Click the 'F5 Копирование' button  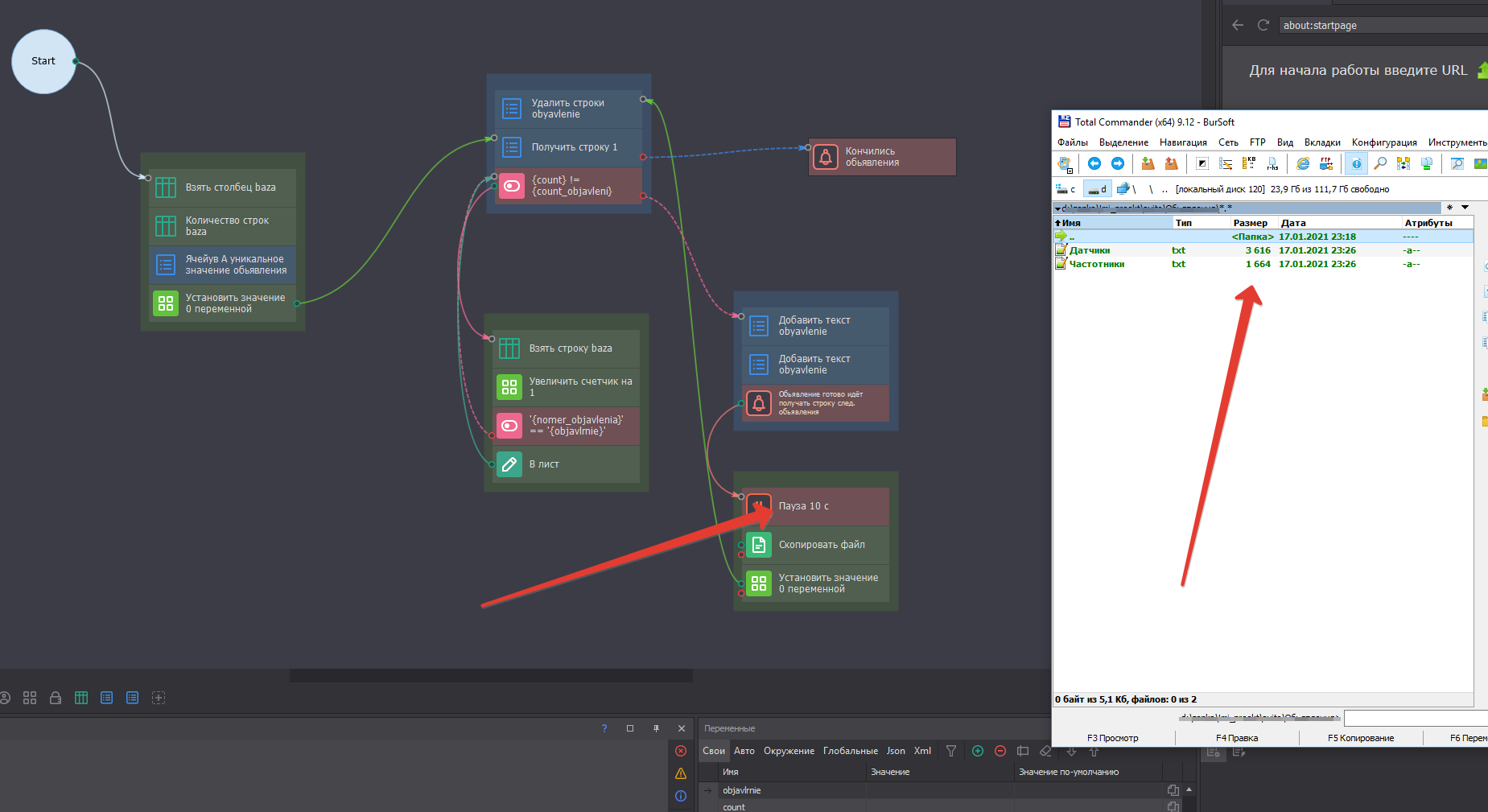point(1361,738)
